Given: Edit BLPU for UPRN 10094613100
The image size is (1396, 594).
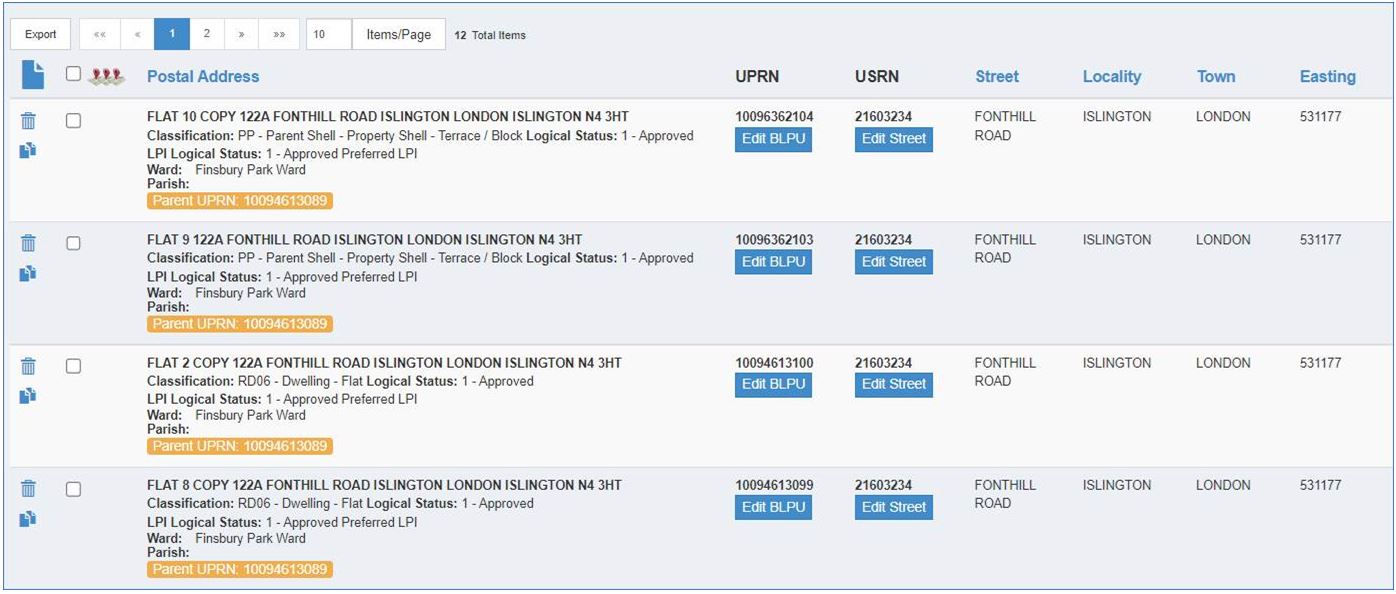Looking at the screenshot, I should (773, 384).
